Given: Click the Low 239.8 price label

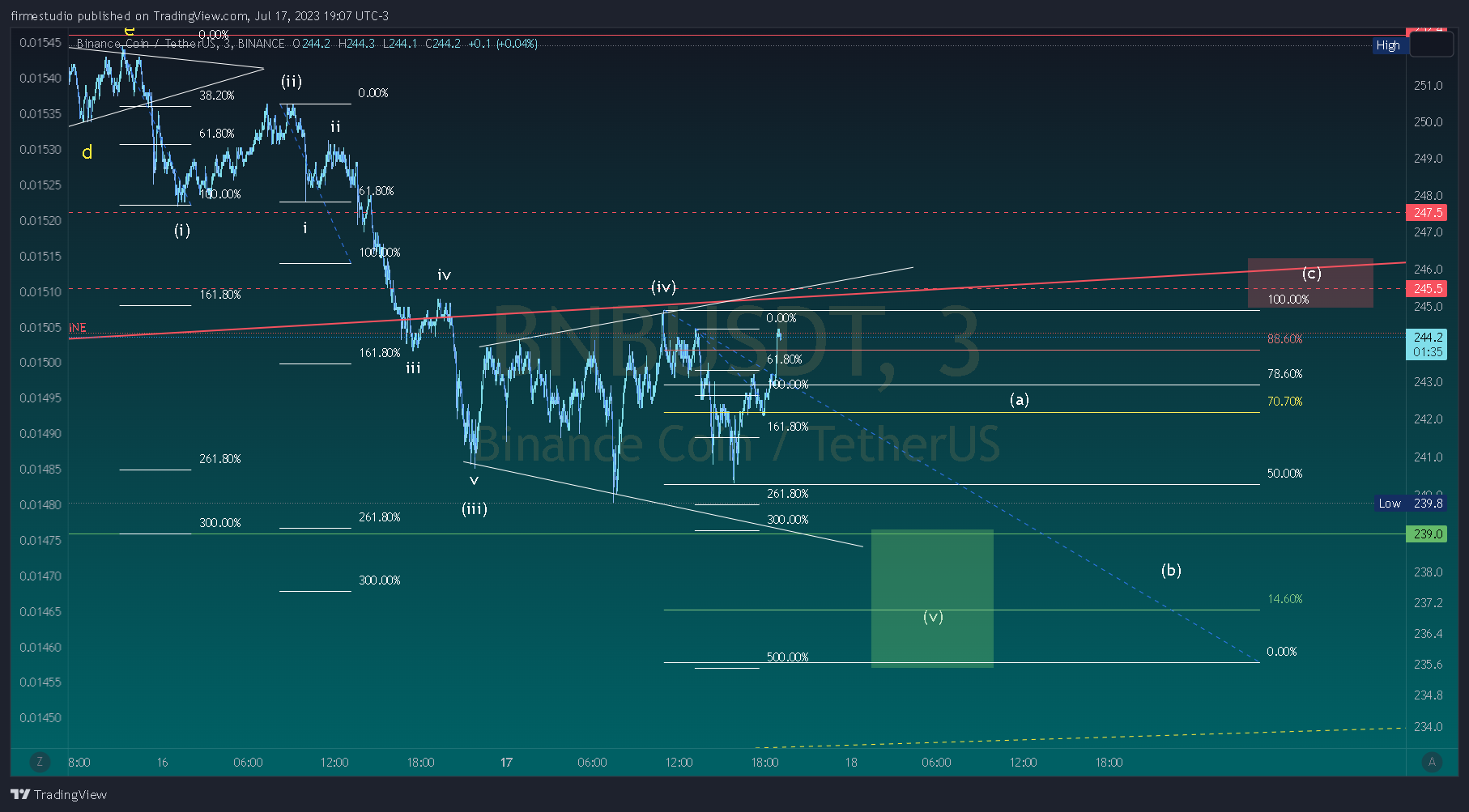Looking at the screenshot, I should pyautogui.click(x=1411, y=504).
